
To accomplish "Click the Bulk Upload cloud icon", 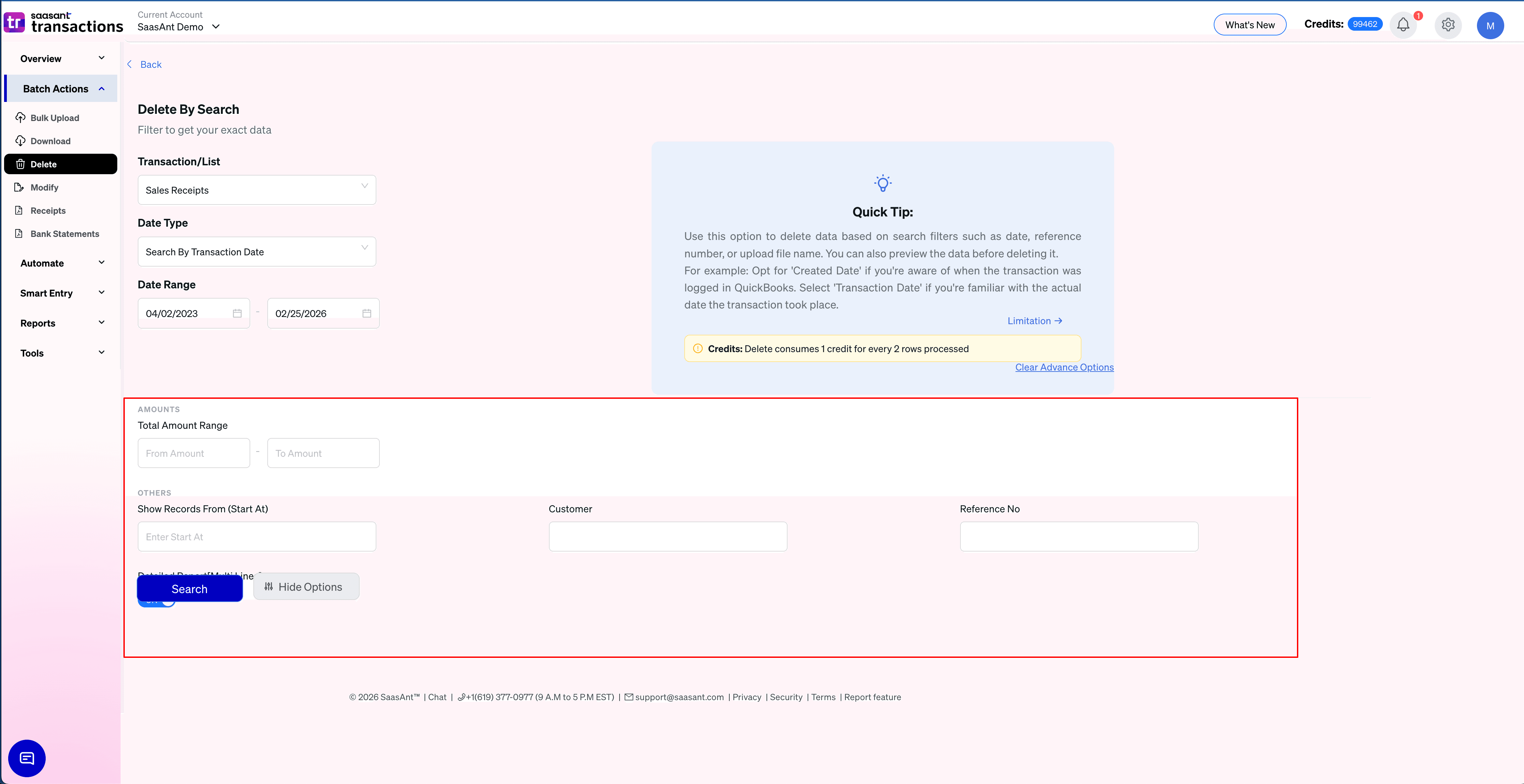I will click(x=20, y=117).
